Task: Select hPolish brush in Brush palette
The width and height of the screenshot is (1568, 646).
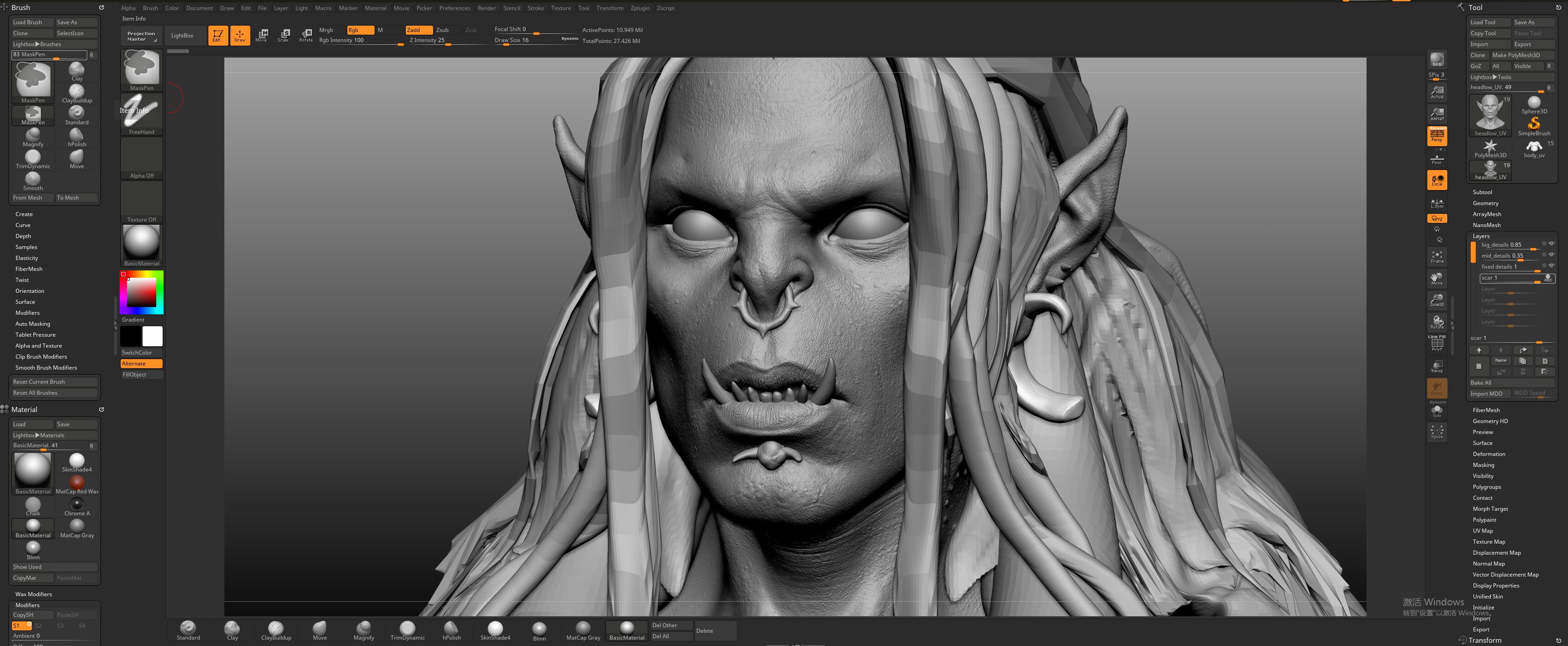Action: (77, 137)
